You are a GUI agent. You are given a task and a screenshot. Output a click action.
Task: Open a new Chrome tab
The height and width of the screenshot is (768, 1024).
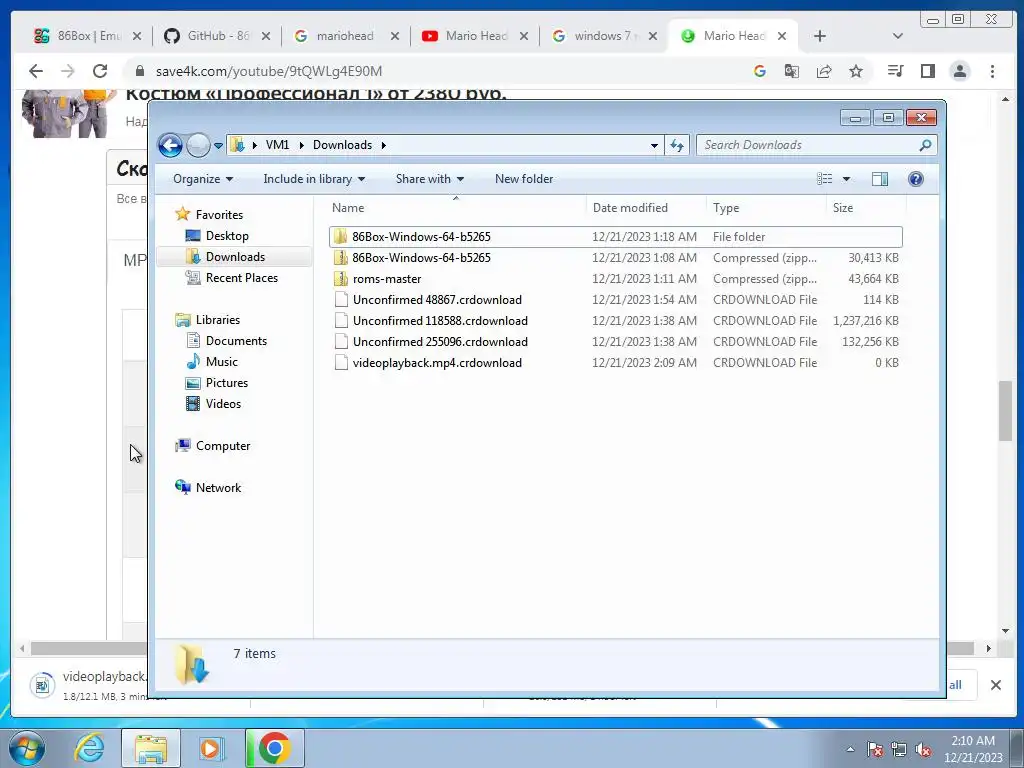820,36
